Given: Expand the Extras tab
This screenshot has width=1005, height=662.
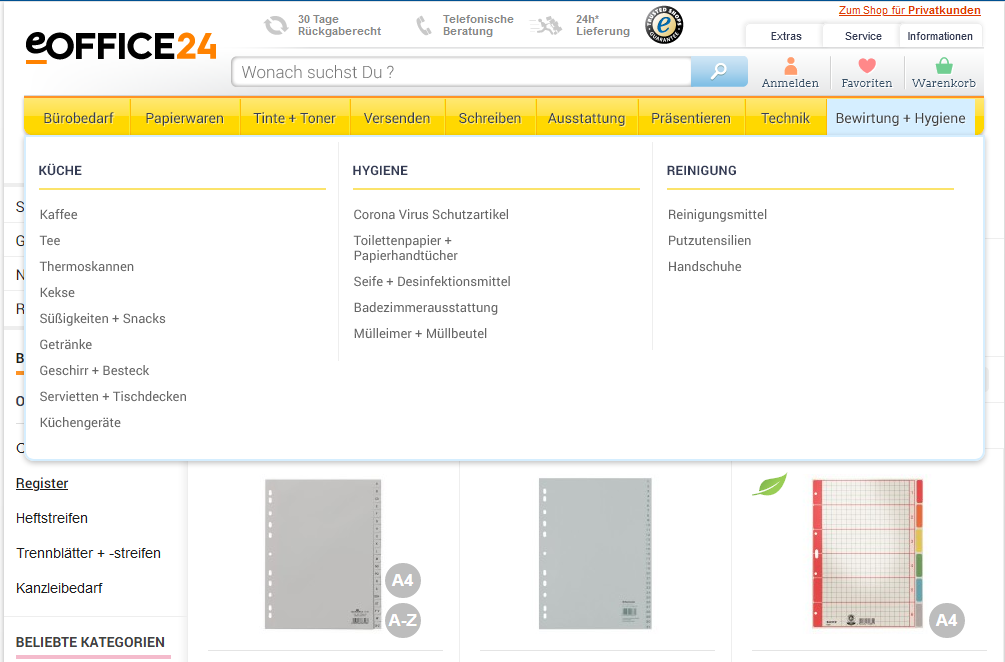Looking at the screenshot, I should tap(786, 36).
